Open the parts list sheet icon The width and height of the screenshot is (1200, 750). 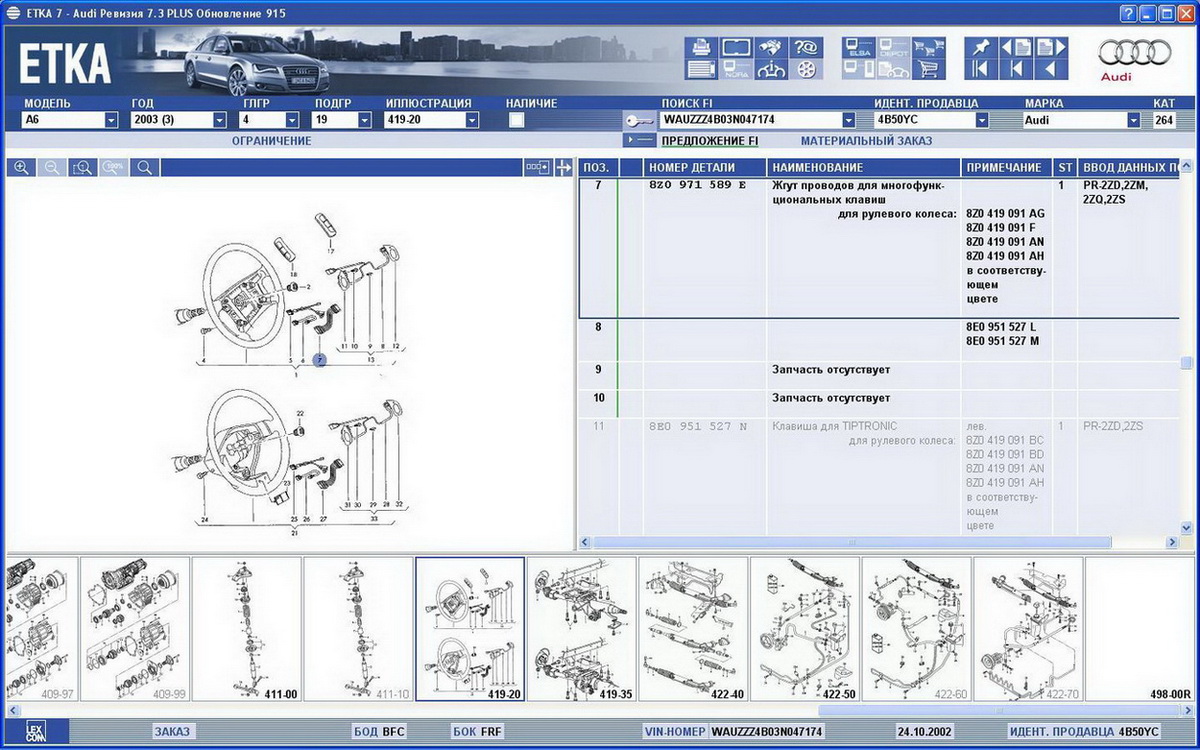tap(702, 69)
